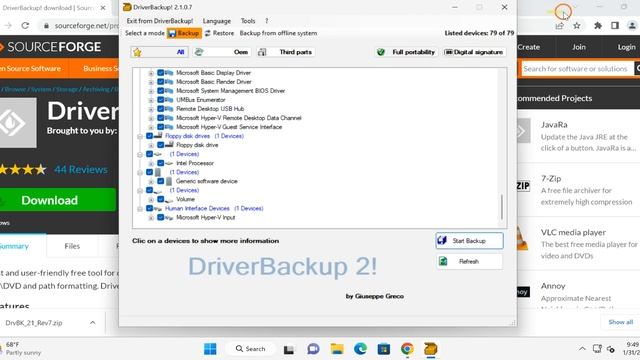Click Microsoft Basic Display Driver icon
The image size is (640, 360).
(x=169, y=73)
